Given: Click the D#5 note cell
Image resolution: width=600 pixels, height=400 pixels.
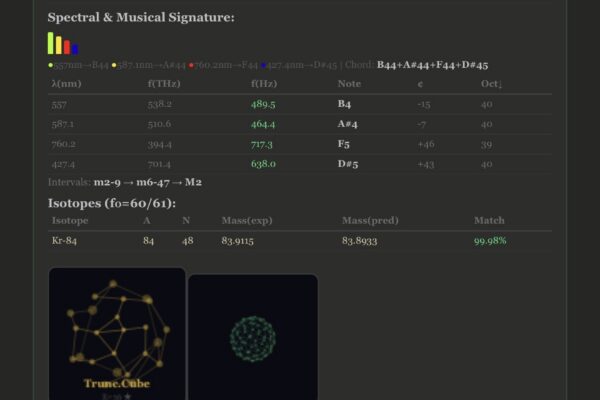Looking at the screenshot, I should click(x=348, y=164).
